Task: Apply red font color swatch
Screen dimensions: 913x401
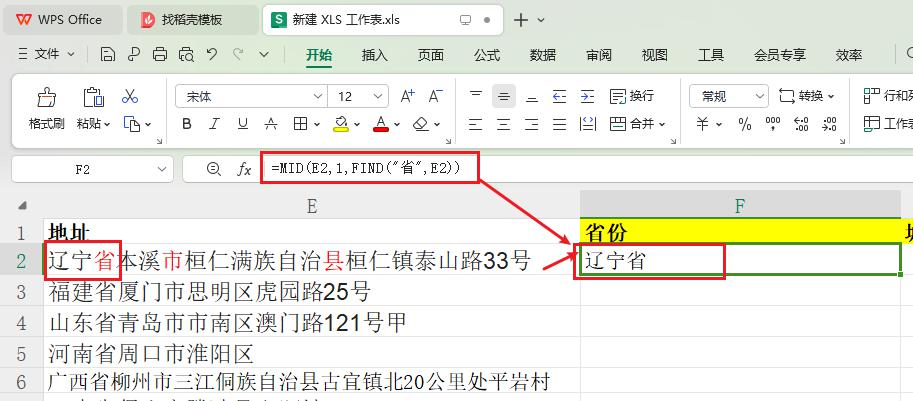Action: pos(381,124)
